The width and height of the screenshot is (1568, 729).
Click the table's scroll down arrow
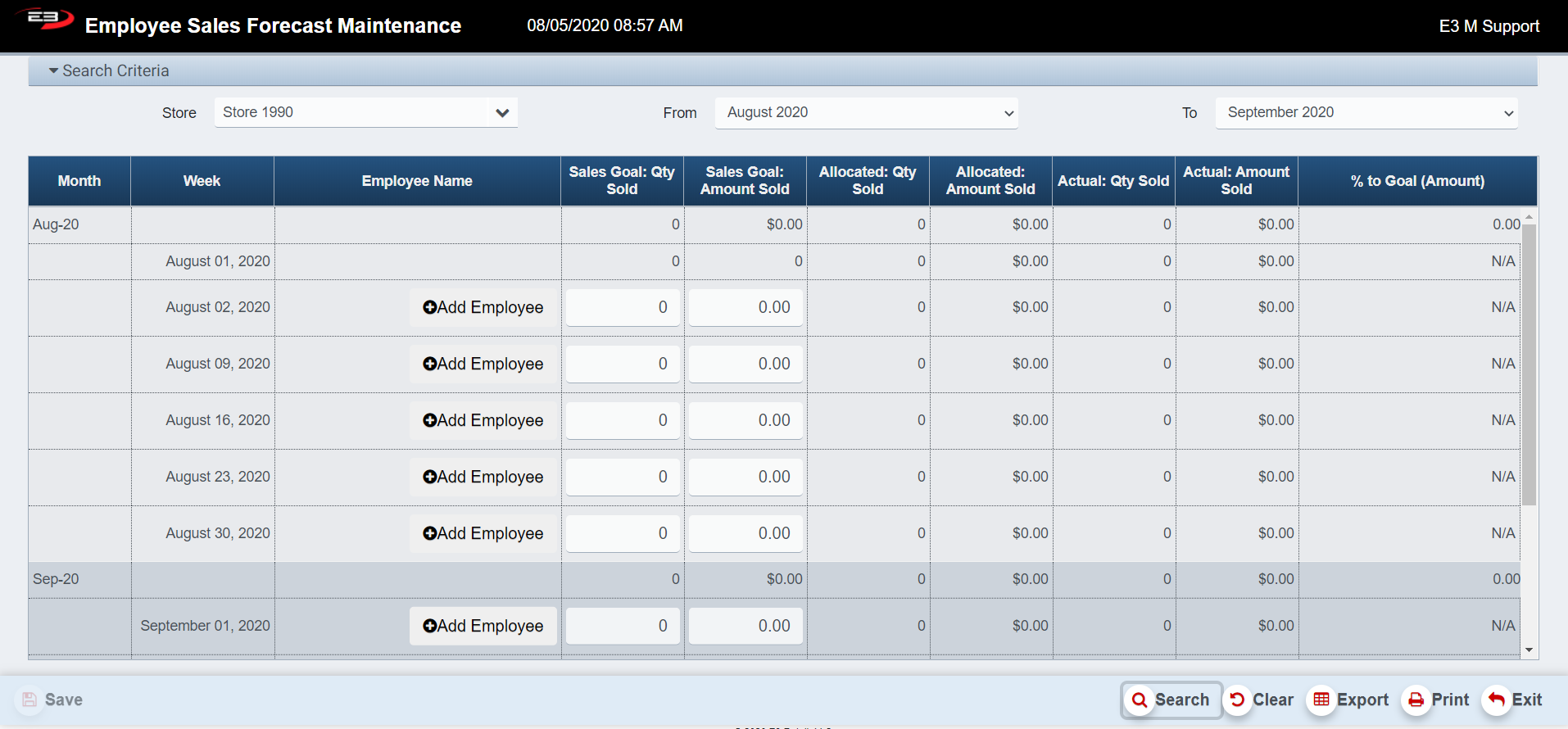(x=1529, y=650)
